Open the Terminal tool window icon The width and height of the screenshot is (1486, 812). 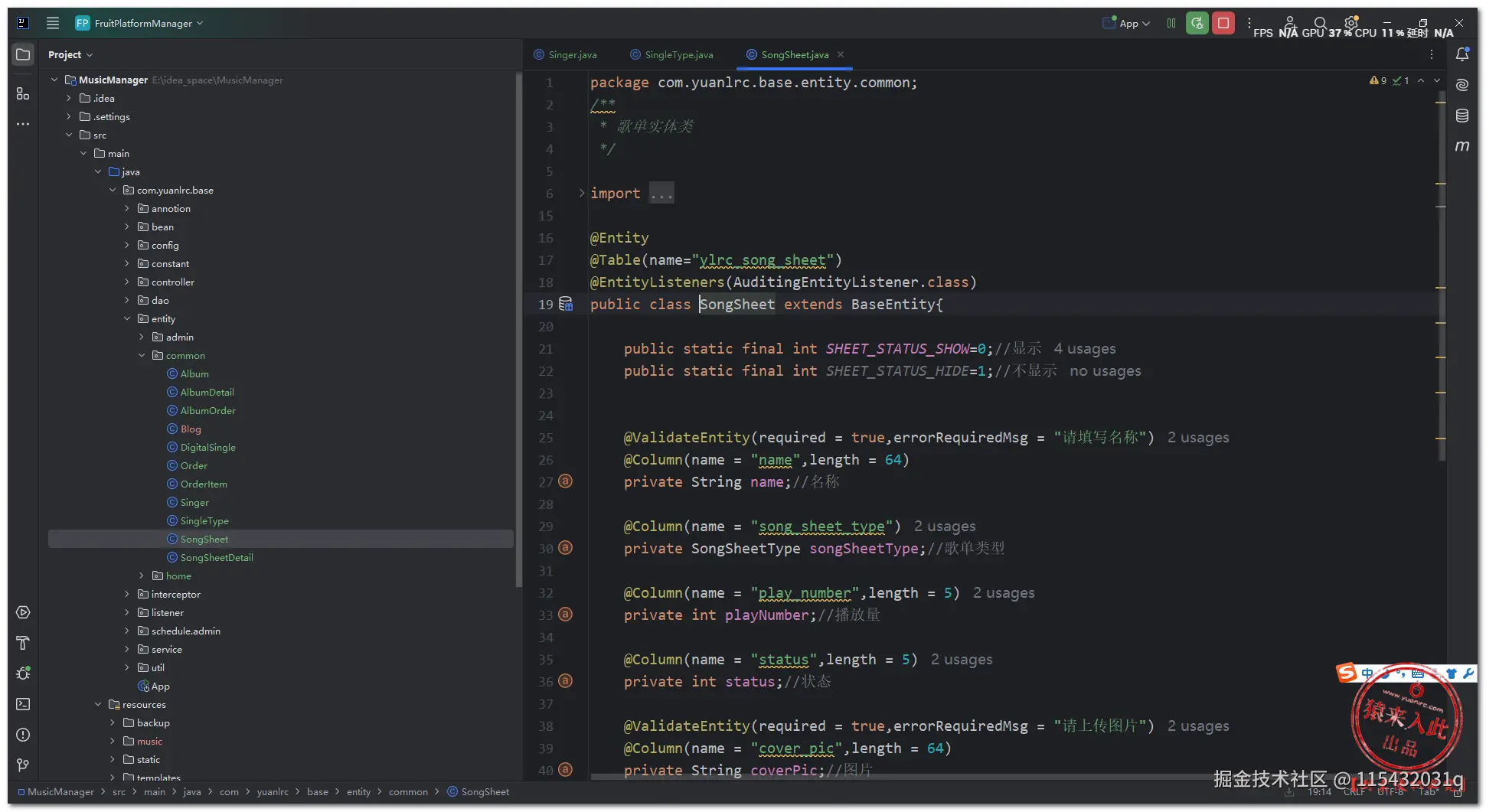coord(23,704)
